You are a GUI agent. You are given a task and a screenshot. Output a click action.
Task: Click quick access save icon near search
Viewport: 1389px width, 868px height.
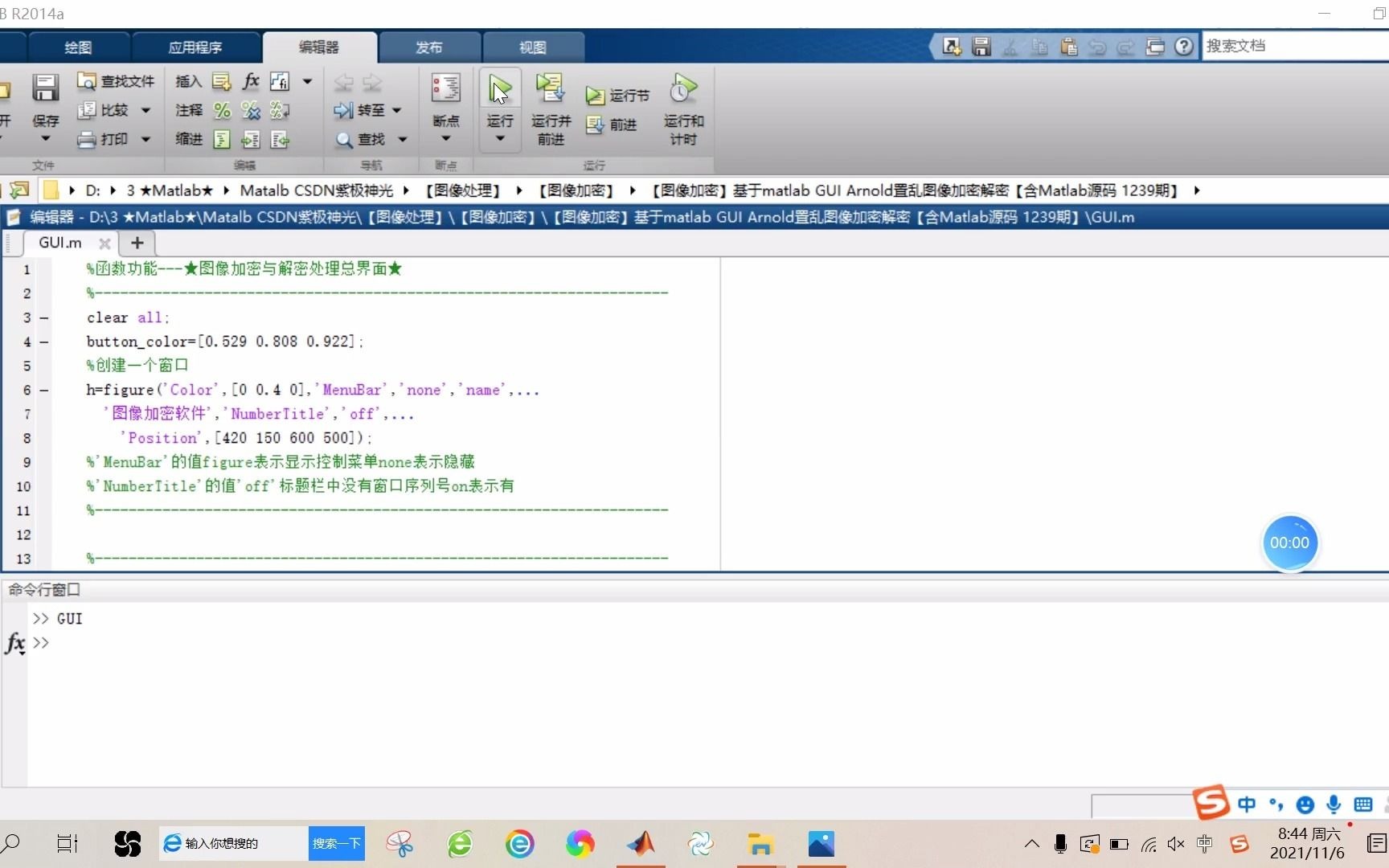(x=981, y=47)
